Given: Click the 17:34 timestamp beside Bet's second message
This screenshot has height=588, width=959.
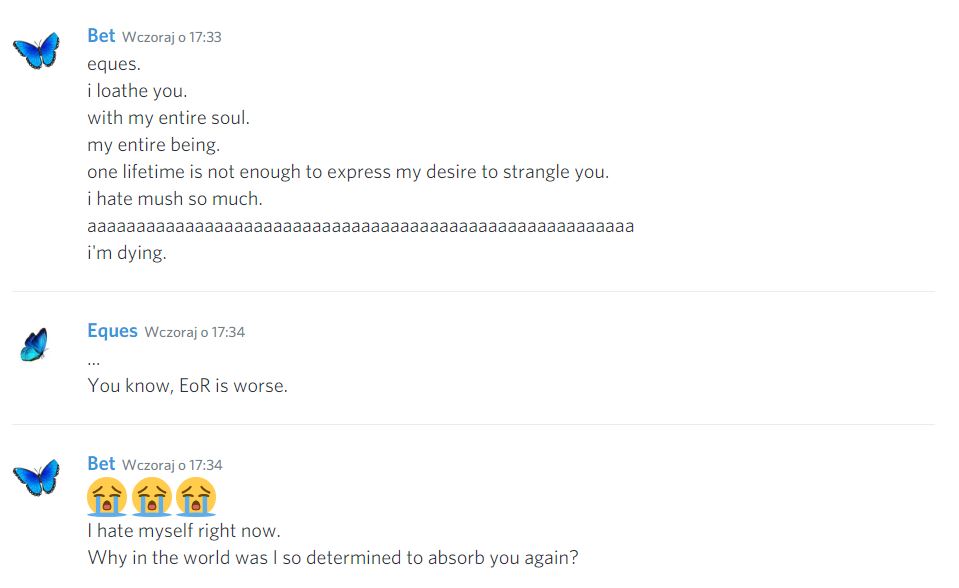Looking at the screenshot, I should tap(171, 465).
